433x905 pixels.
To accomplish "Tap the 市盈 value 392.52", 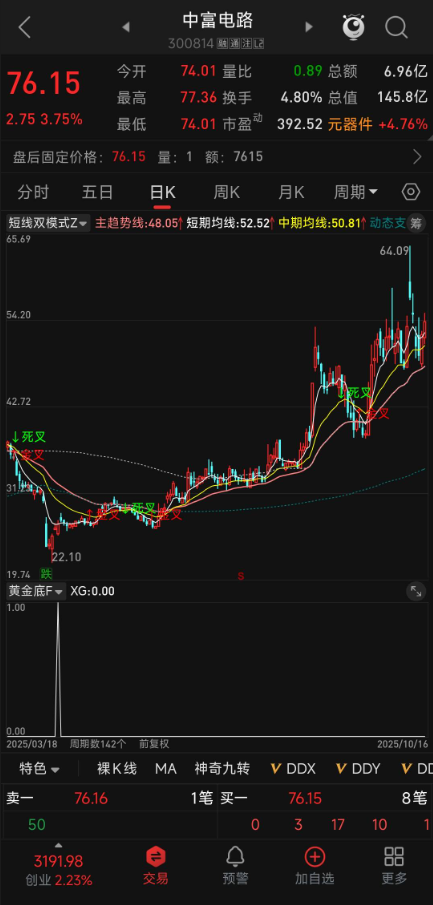I will pos(300,124).
